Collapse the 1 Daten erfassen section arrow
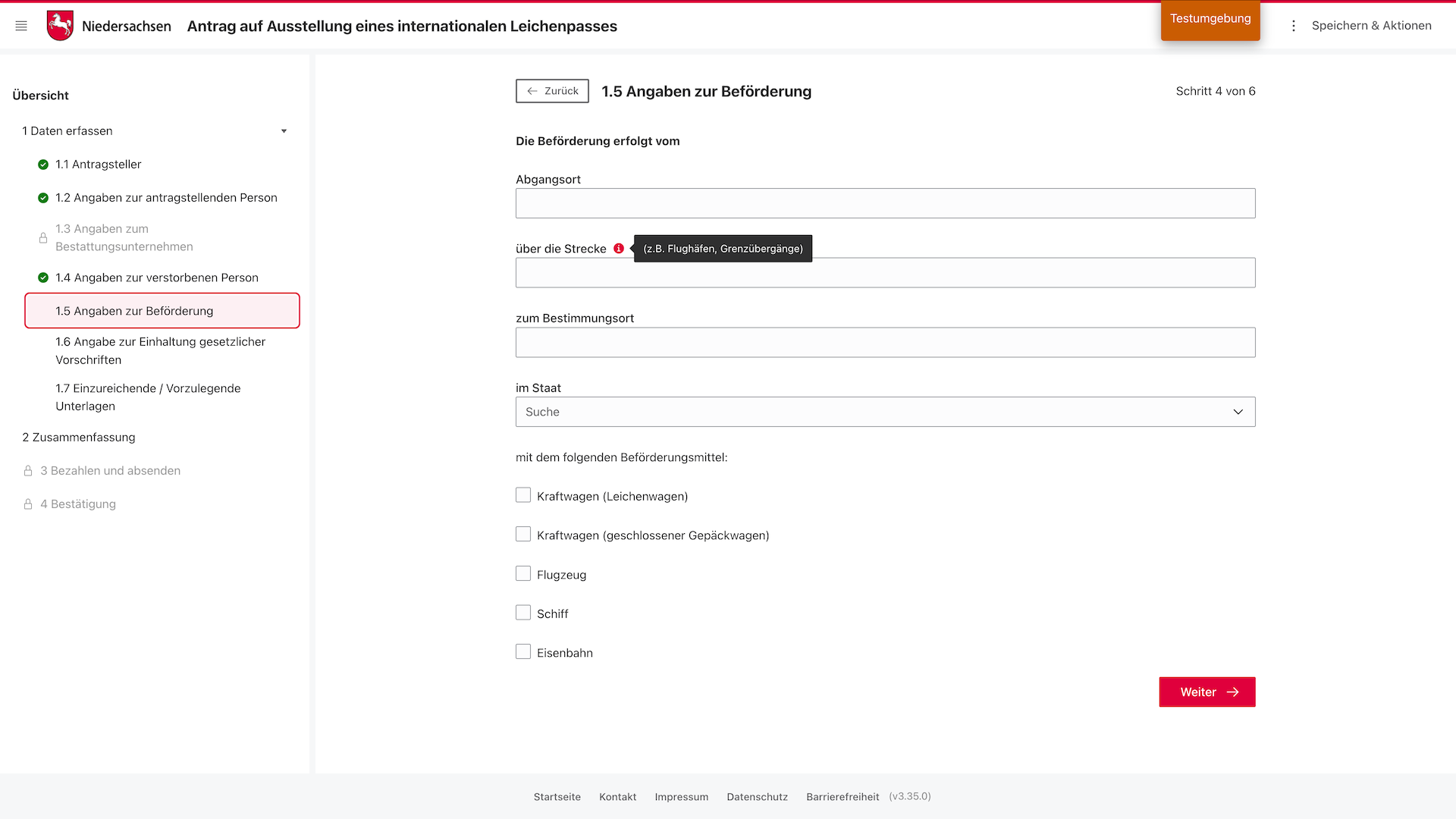 click(x=284, y=131)
